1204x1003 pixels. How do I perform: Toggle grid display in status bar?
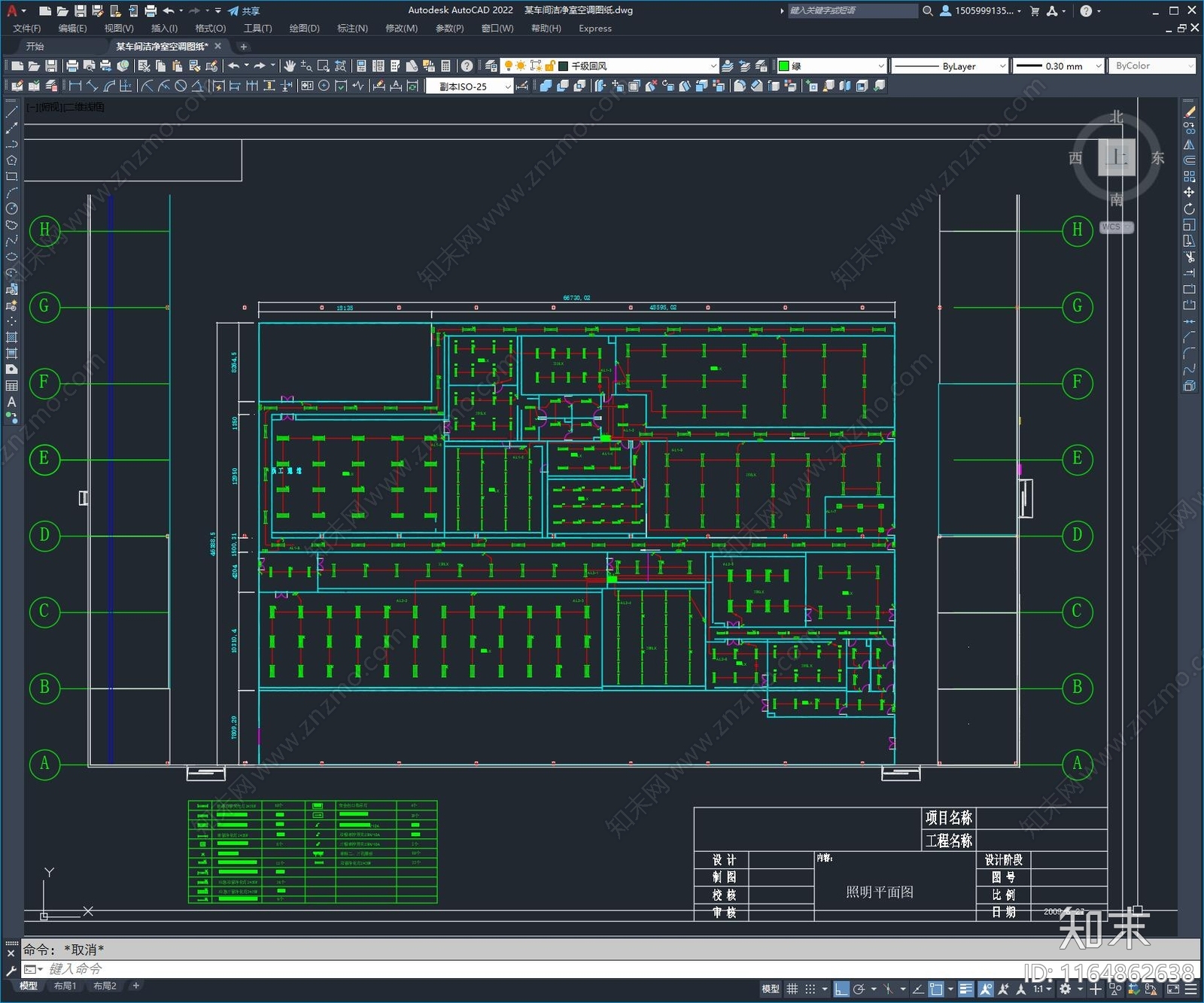[x=792, y=989]
